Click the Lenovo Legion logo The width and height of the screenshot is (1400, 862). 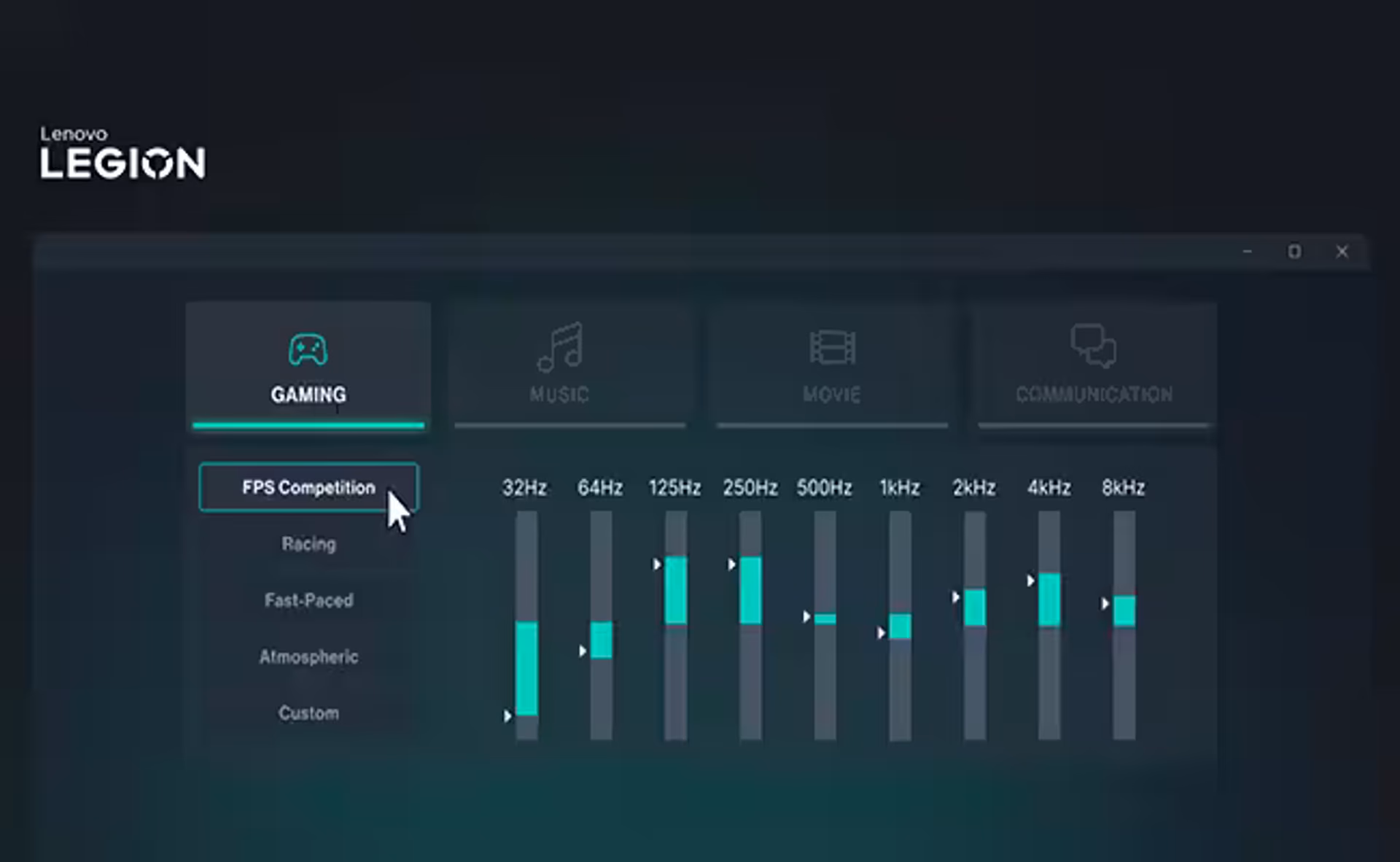[122, 153]
